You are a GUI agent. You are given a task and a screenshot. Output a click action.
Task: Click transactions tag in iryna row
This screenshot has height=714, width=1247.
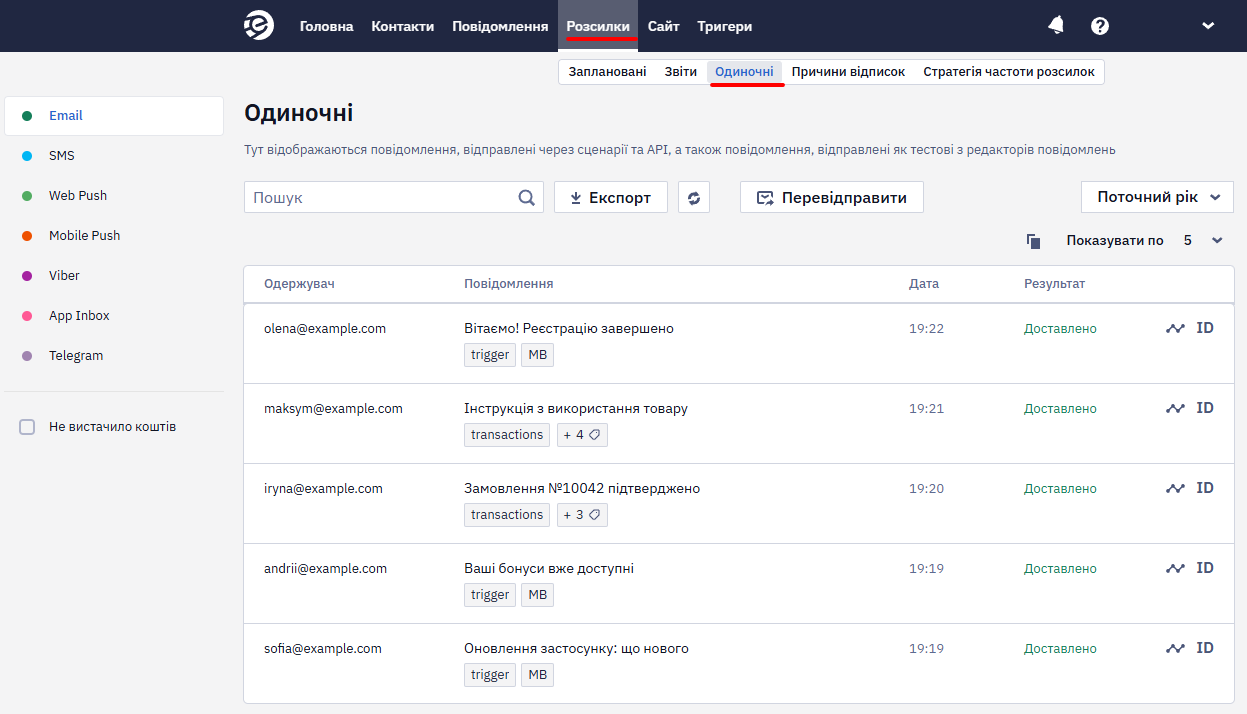pos(507,515)
